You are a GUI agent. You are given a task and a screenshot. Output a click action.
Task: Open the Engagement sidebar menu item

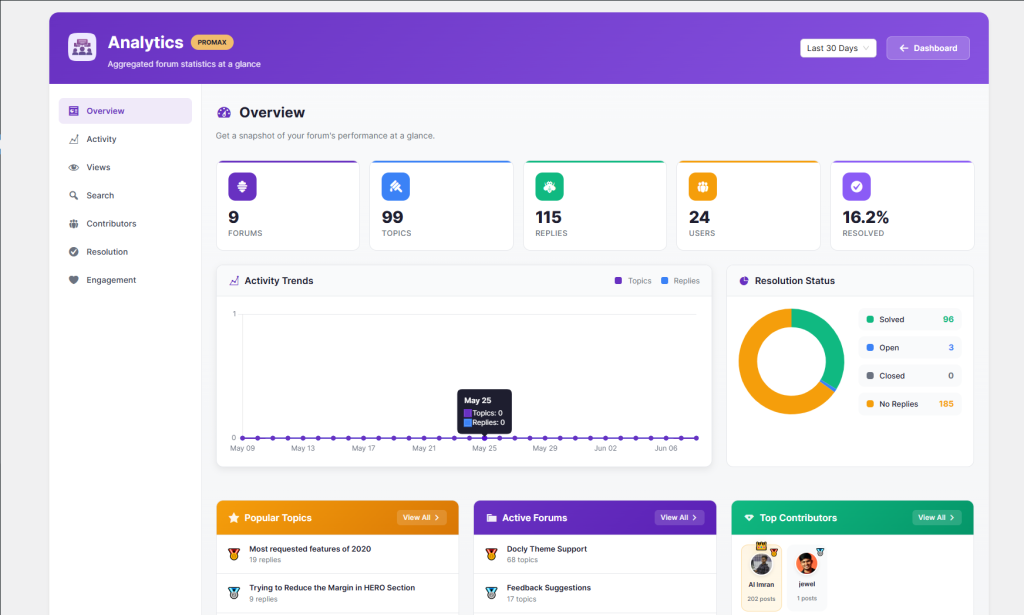point(125,280)
